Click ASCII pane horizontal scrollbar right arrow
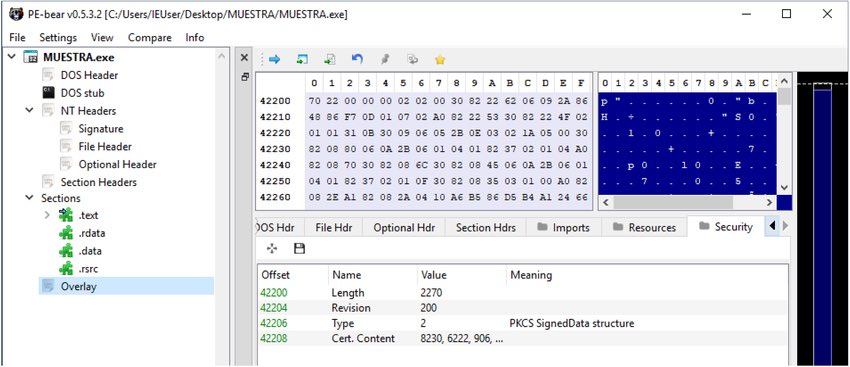 tap(769, 202)
